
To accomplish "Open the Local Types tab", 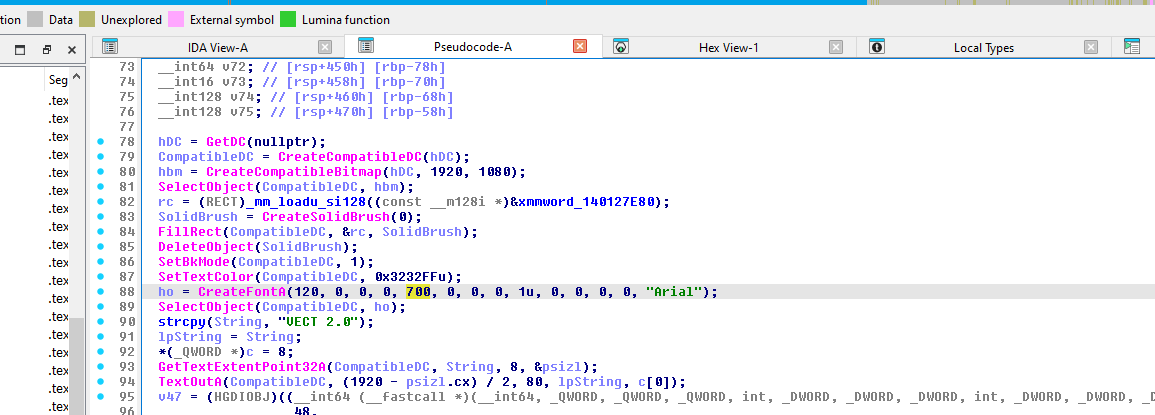I will (x=983, y=47).
